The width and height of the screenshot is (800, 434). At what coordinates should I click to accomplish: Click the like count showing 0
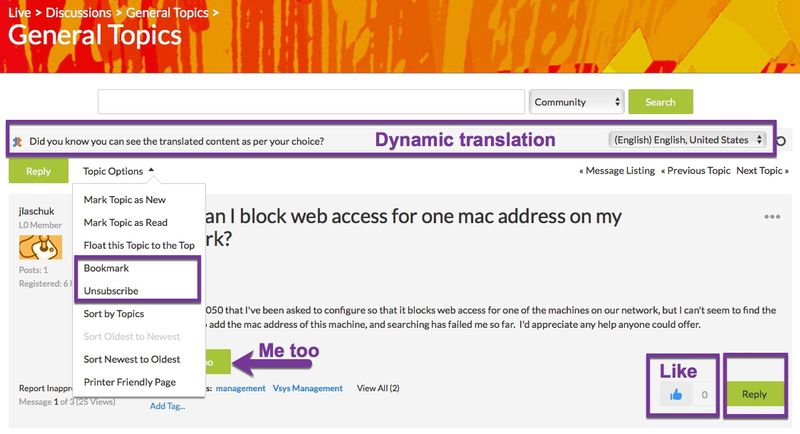(x=704, y=395)
